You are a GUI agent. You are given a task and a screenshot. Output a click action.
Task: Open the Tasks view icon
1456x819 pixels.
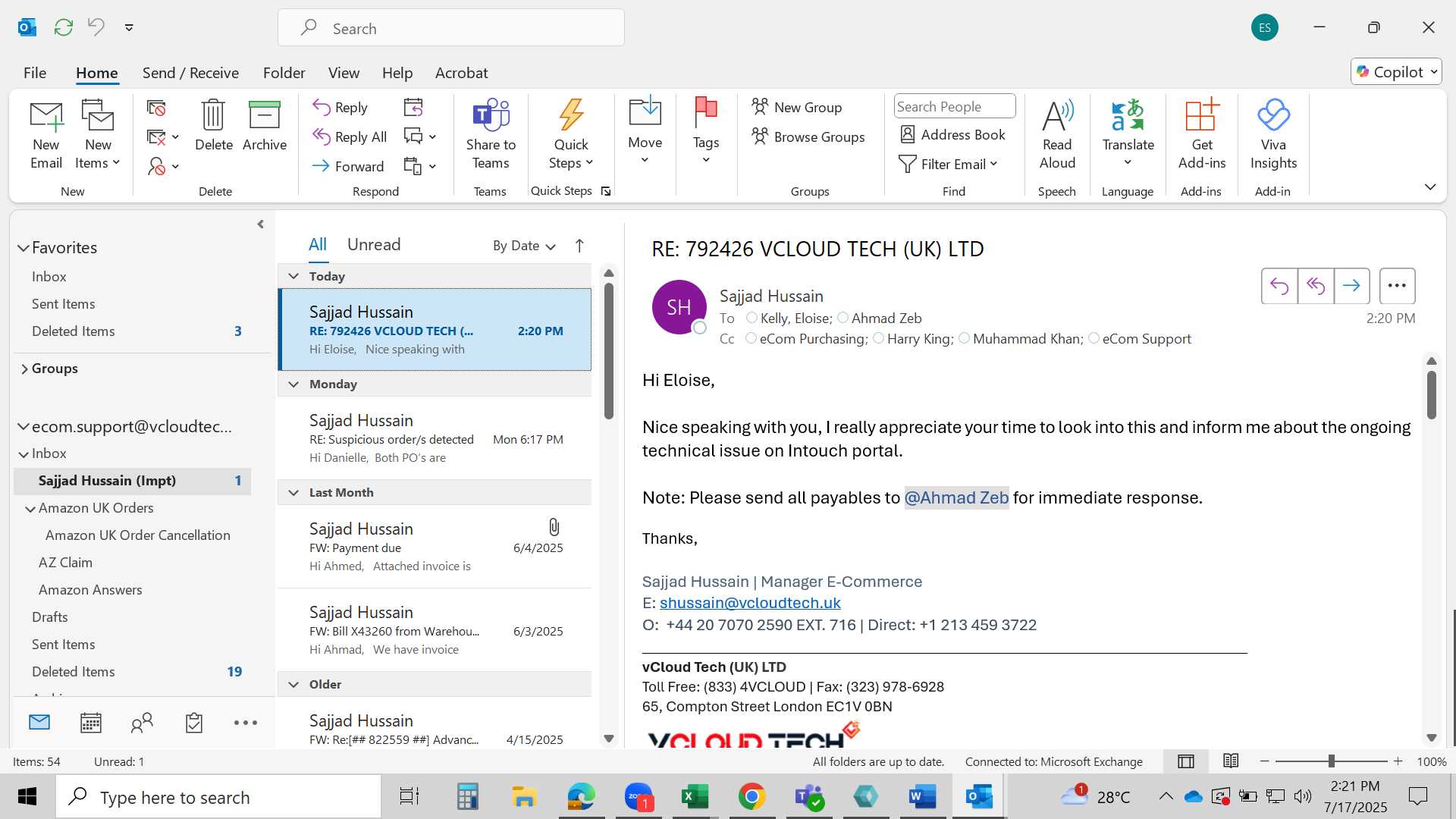pyautogui.click(x=194, y=723)
